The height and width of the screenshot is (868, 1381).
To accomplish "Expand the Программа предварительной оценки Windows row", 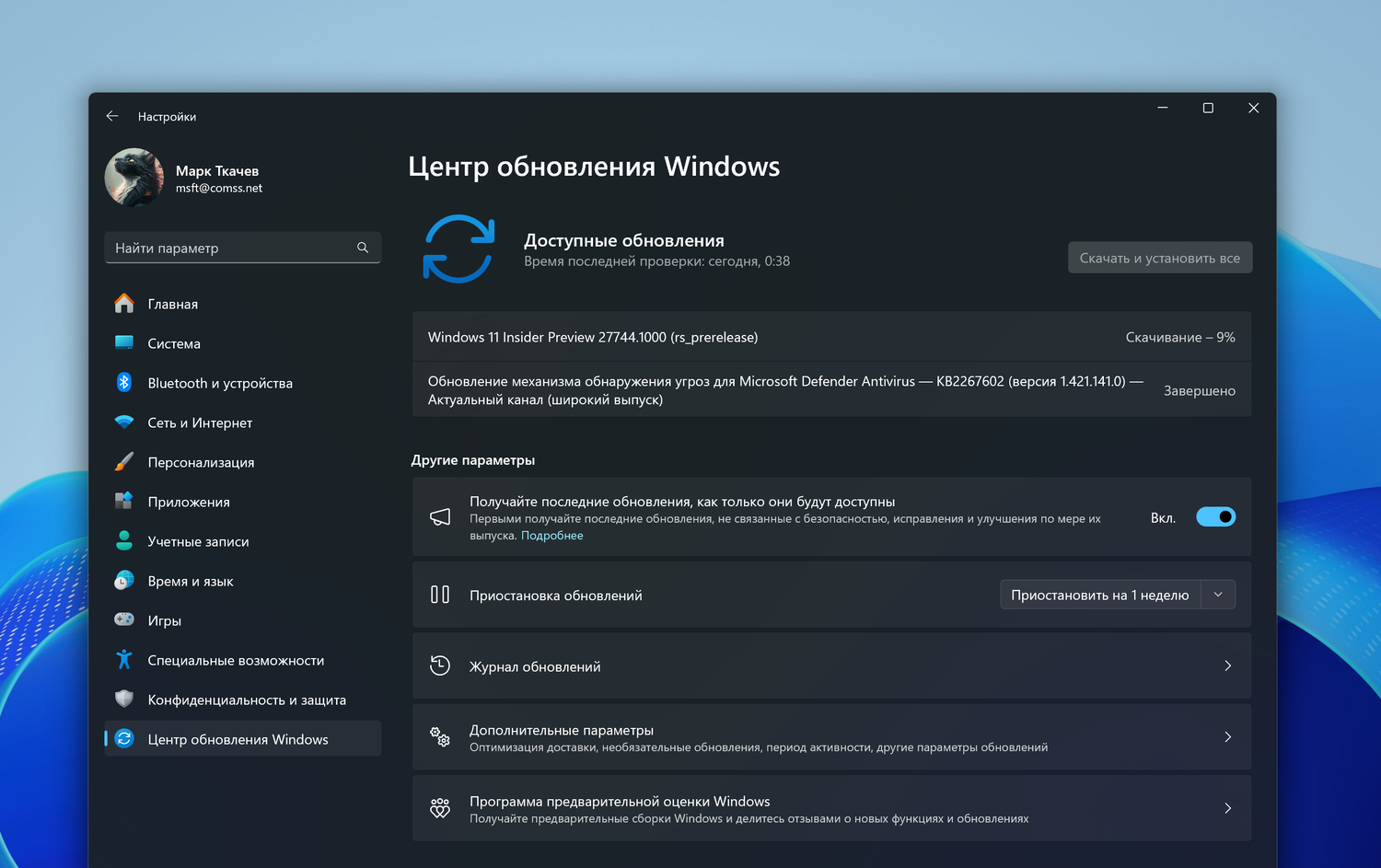I will tap(1227, 807).
